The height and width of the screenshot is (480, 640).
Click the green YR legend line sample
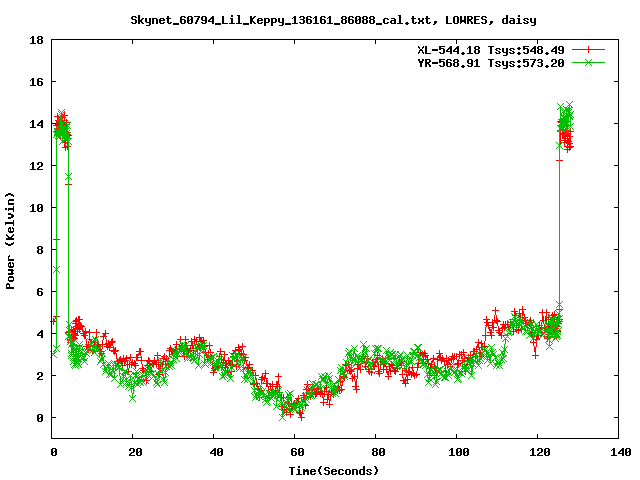pyautogui.click(x=588, y=62)
